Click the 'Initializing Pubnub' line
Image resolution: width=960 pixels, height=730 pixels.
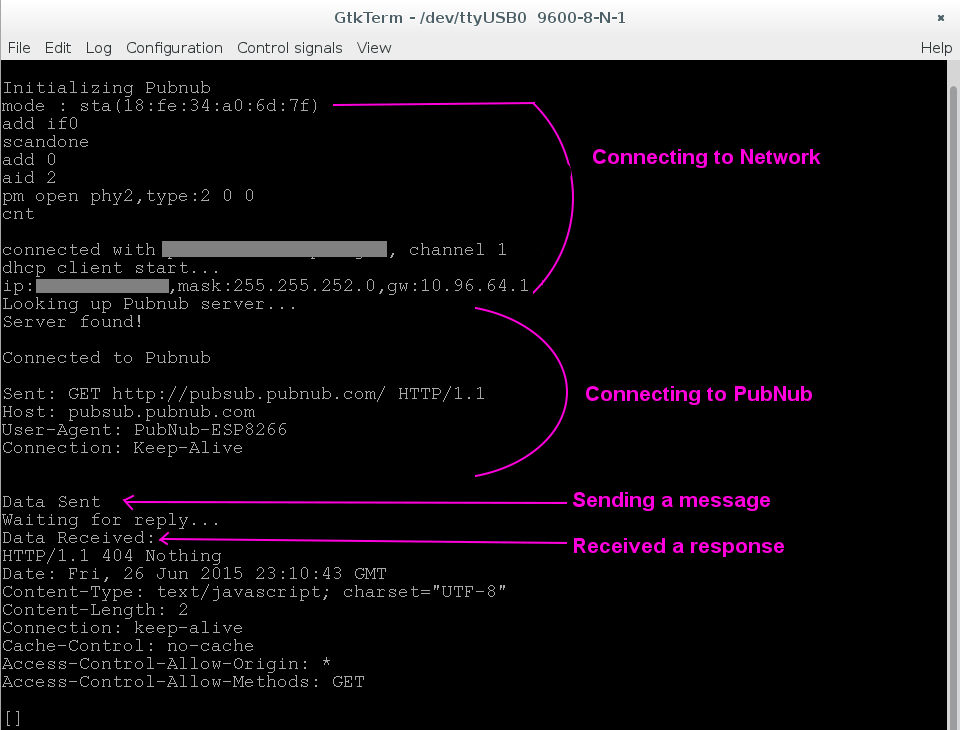107,88
